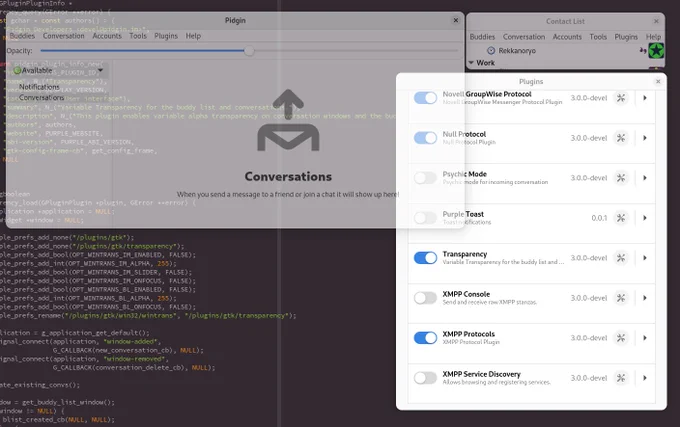This screenshot has width=680, height=427.
Task: Expand details of Novell GroupWise Protocol row
Action: (645, 98)
